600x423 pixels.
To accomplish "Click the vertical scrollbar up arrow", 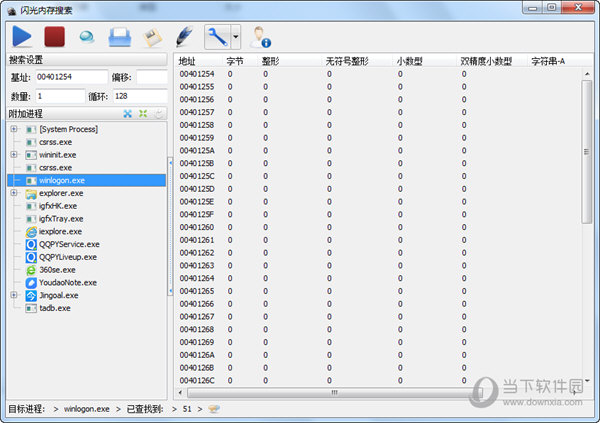I will click(587, 73).
